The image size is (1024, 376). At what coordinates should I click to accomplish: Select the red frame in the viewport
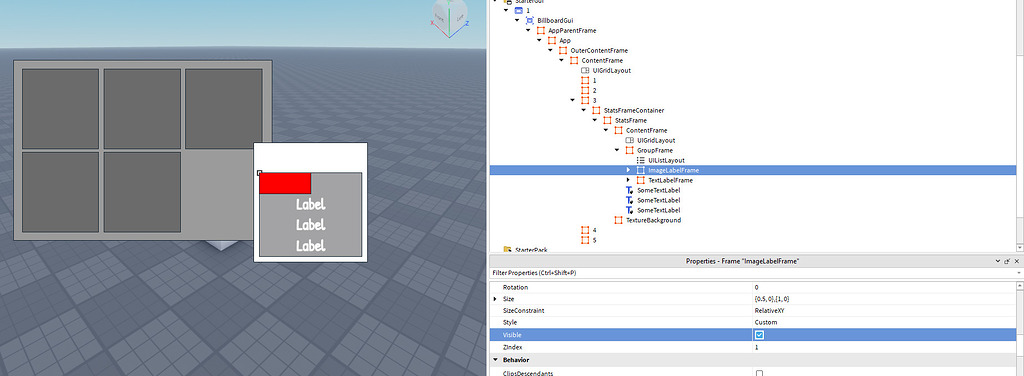285,183
